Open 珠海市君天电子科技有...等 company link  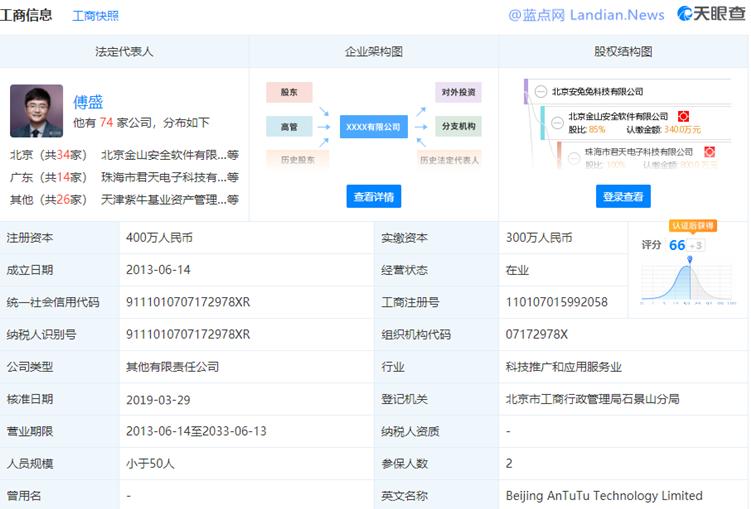pyautogui.click(x=170, y=177)
